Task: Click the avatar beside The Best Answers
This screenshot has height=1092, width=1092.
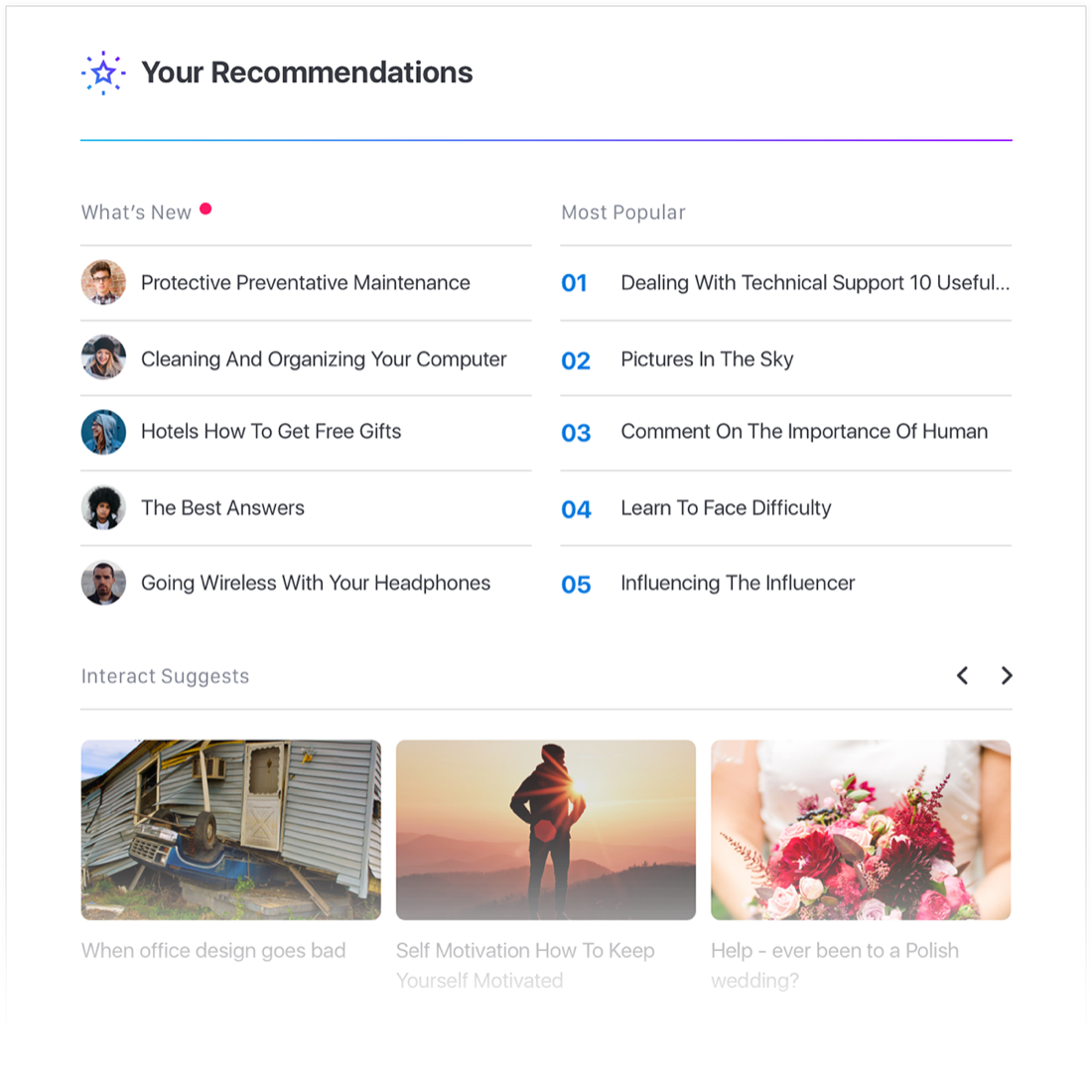Action: point(104,507)
